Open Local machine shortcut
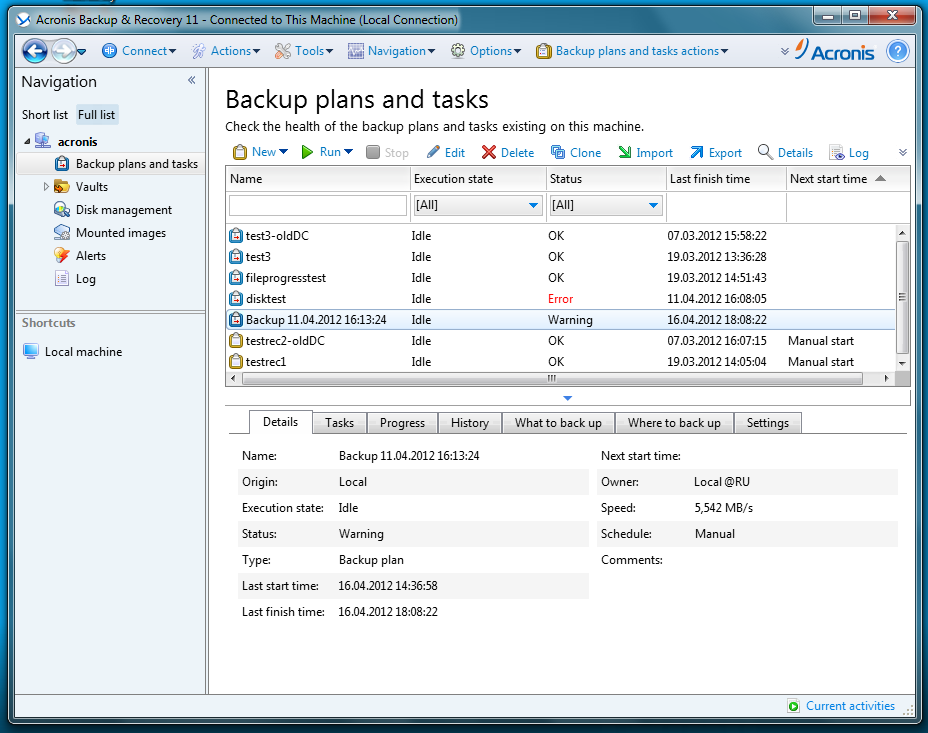 pyautogui.click(x=72, y=351)
